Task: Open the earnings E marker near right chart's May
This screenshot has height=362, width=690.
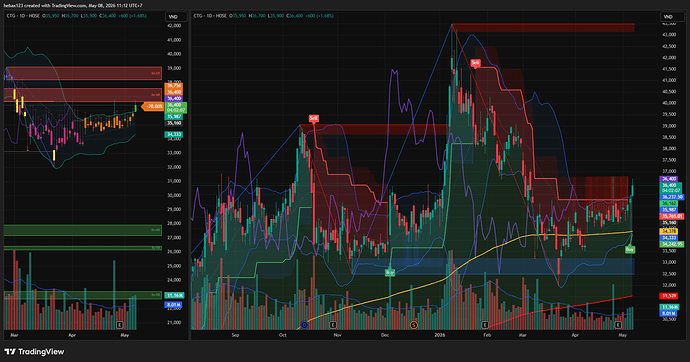Action: click(x=618, y=325)
